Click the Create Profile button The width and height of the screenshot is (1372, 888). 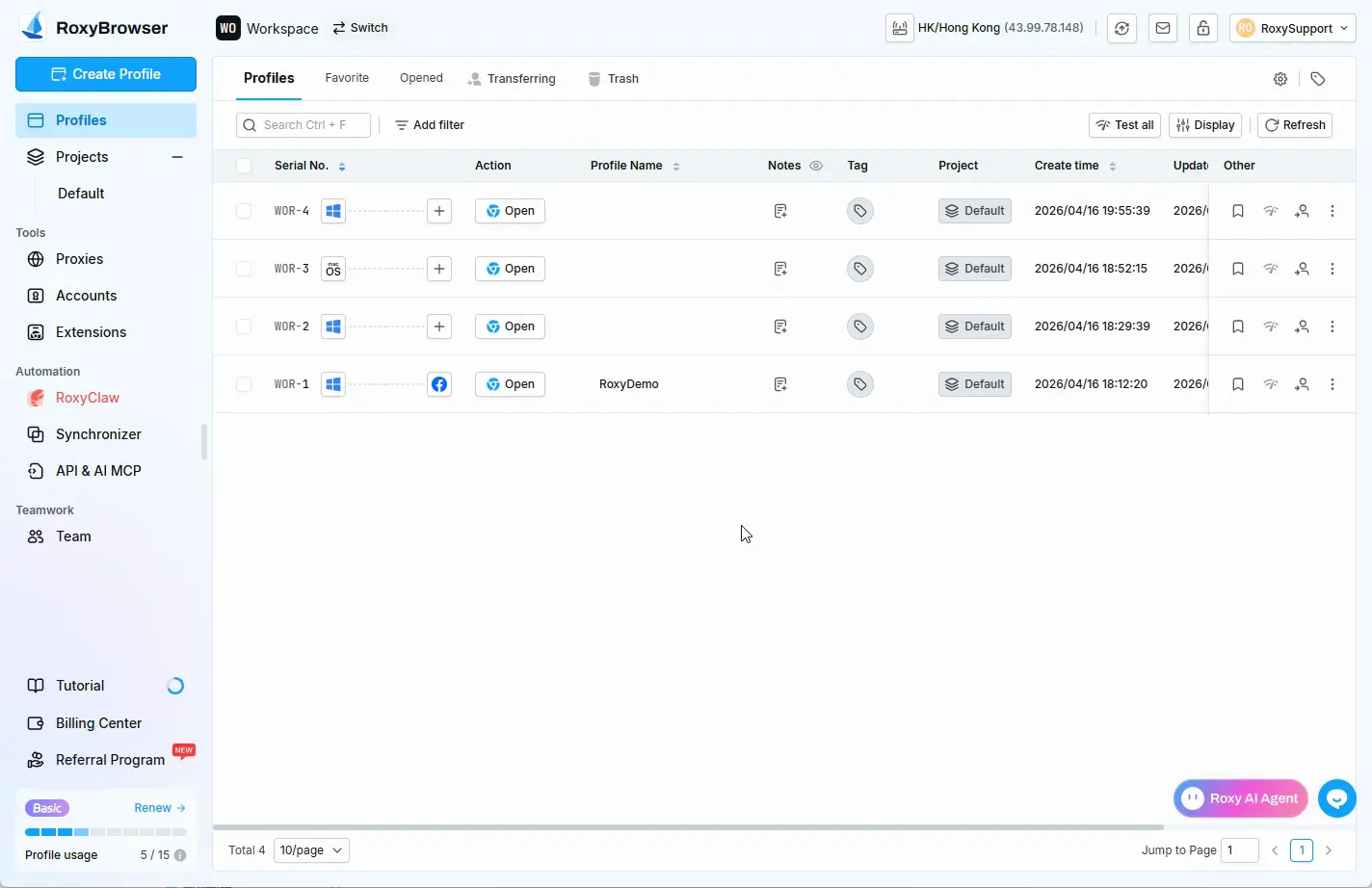tap(106, 74)
